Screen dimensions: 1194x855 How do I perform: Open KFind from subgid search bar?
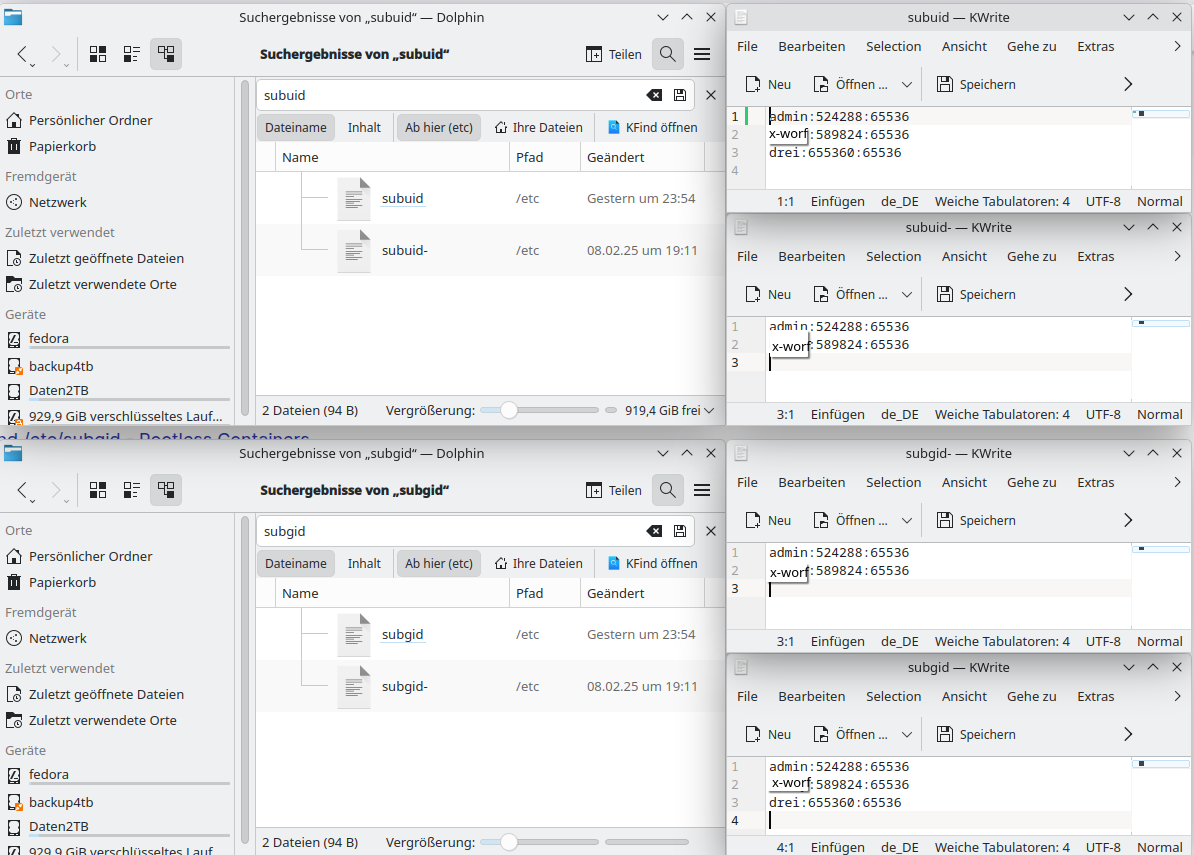coord(653,563)
